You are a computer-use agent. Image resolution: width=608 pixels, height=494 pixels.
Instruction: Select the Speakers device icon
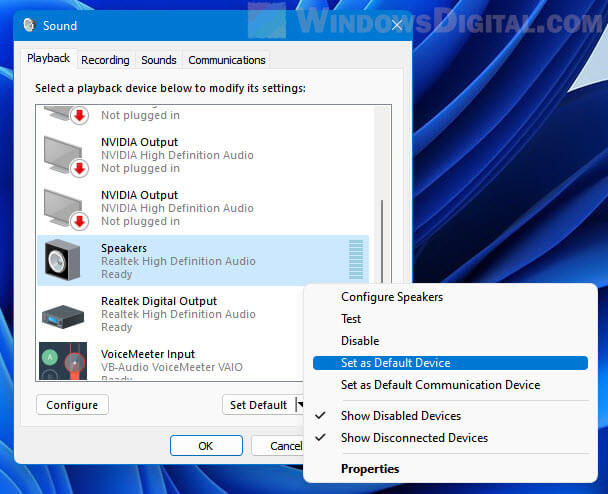click(x=62, y=260)
